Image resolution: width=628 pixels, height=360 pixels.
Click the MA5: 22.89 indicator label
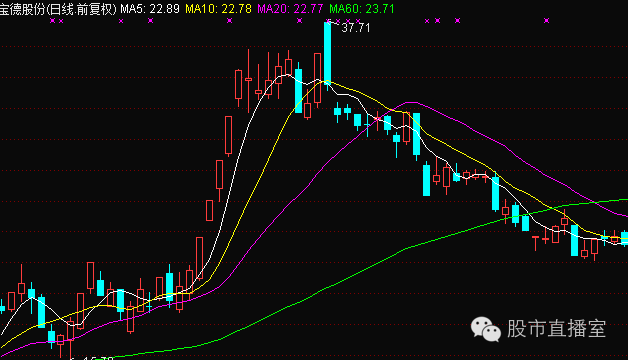coord(150,8)
